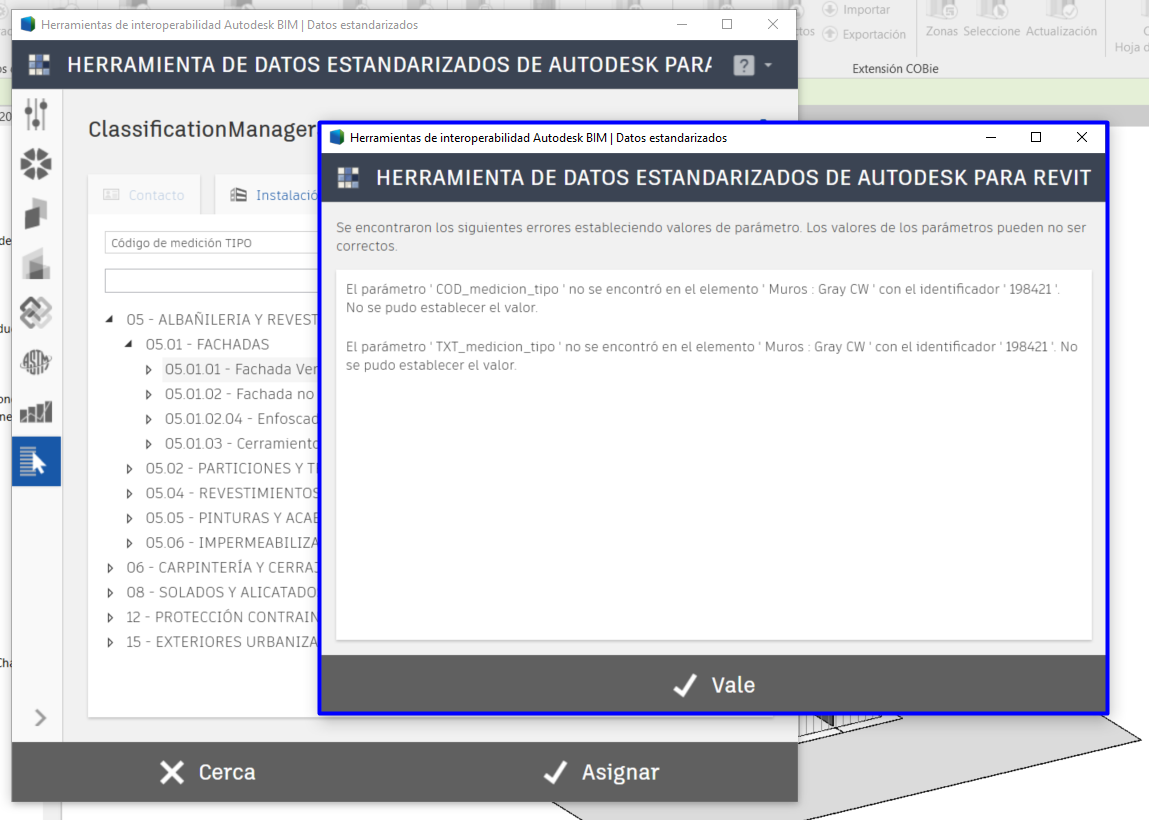The width and height of the screenshot is (1149, 820).
Task: Click the app logo in back window header
Action: click(x=39, y=64)
